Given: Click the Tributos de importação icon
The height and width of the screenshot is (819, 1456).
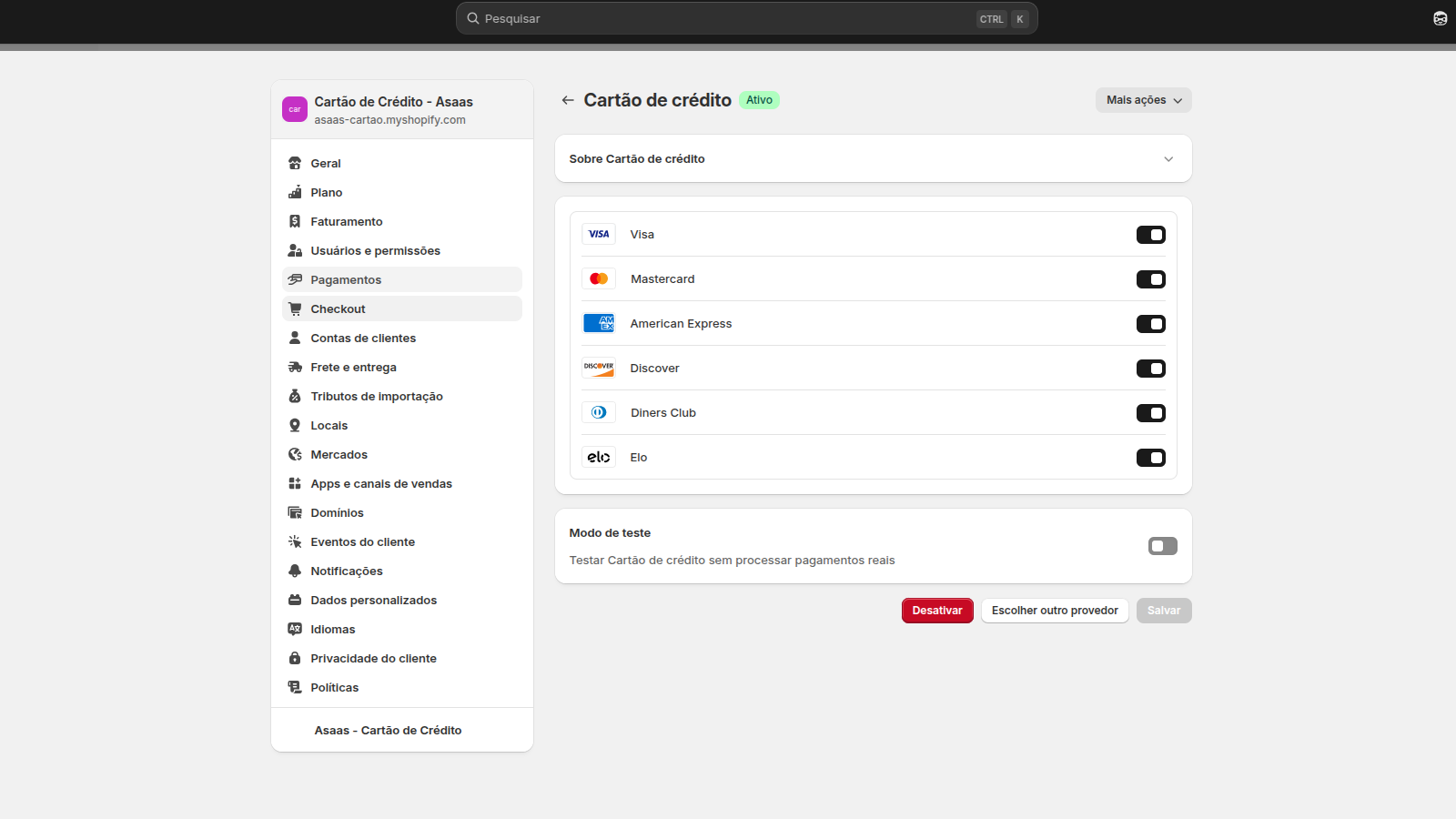Looking at the screenshot, I should (x=295, y=396).
